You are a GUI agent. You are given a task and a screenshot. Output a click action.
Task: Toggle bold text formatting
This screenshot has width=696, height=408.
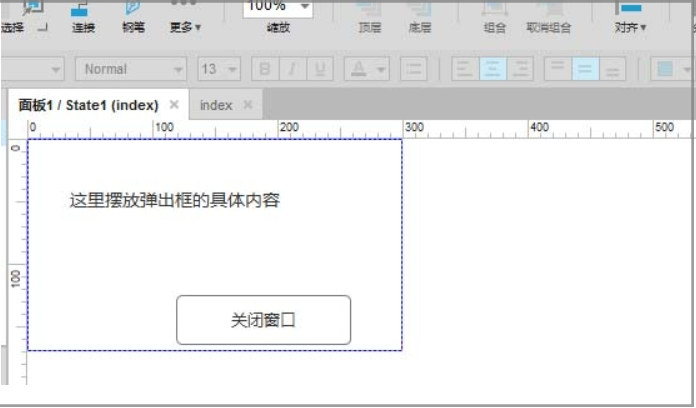click(x=265, y=69)
